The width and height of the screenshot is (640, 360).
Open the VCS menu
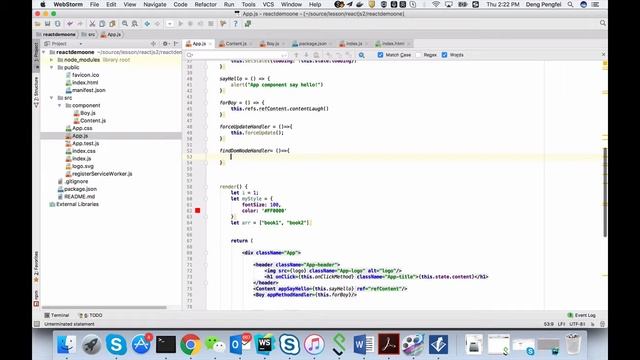[268, 4]
